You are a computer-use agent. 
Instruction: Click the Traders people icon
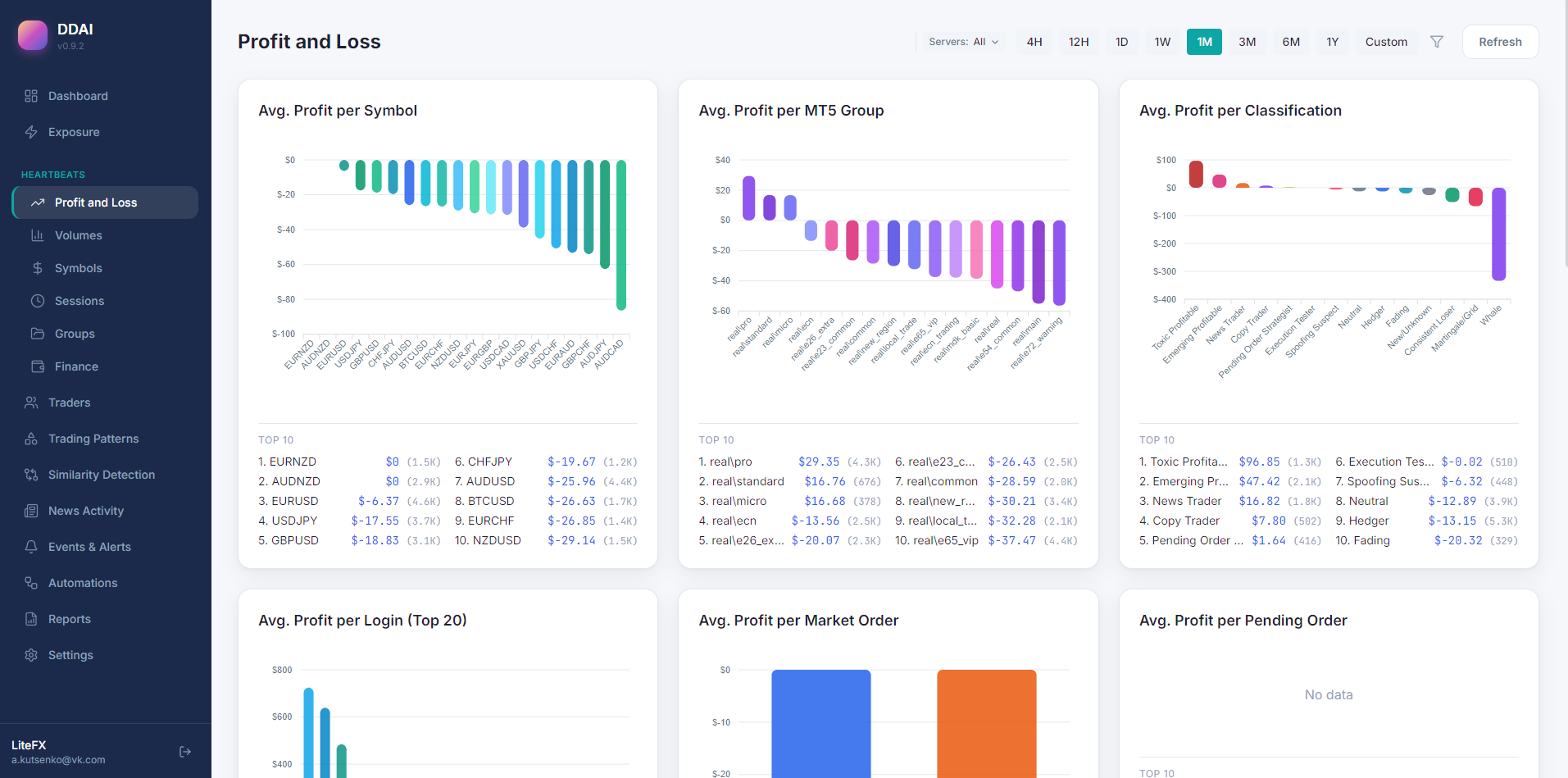pos(31,403)
